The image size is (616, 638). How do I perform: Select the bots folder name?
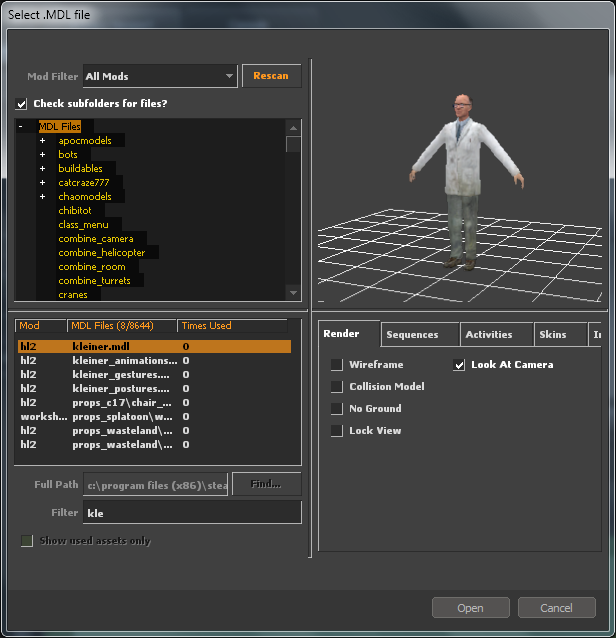tap(68, 155)
